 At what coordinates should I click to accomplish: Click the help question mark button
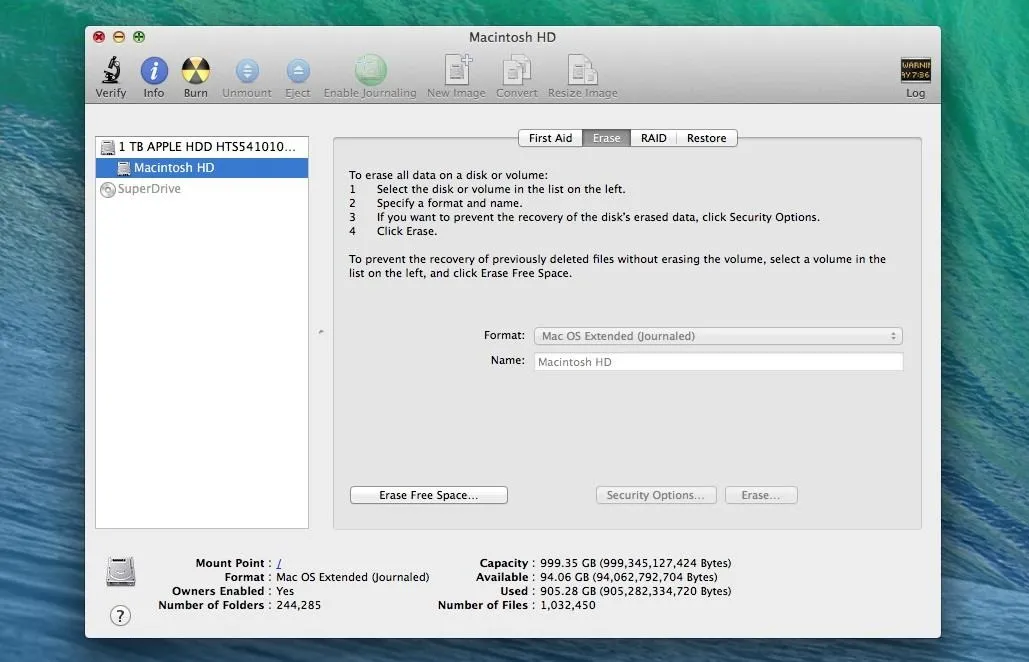[x=120, y=615]
